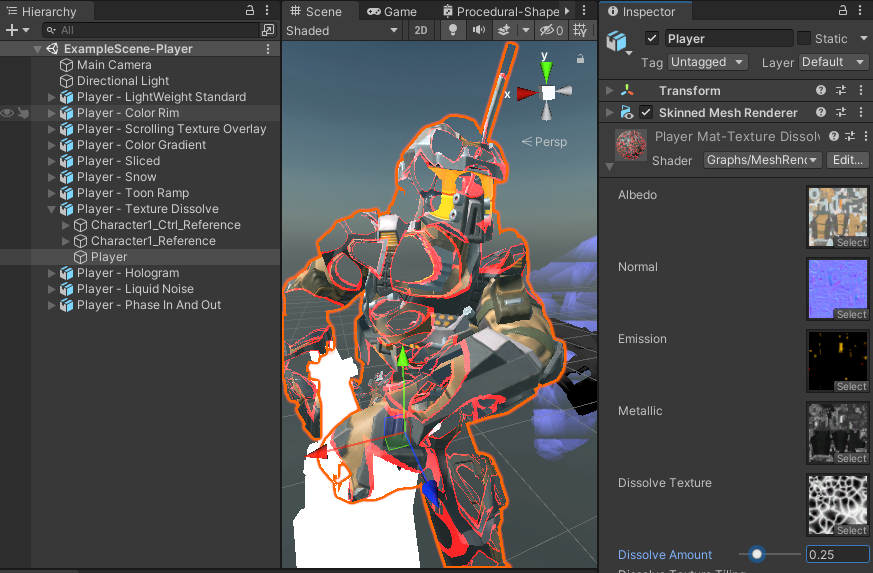The width and height of the screenshot is (873, 573).
Task: Click Select on Metallic texture
Action: tap(851, 458)
